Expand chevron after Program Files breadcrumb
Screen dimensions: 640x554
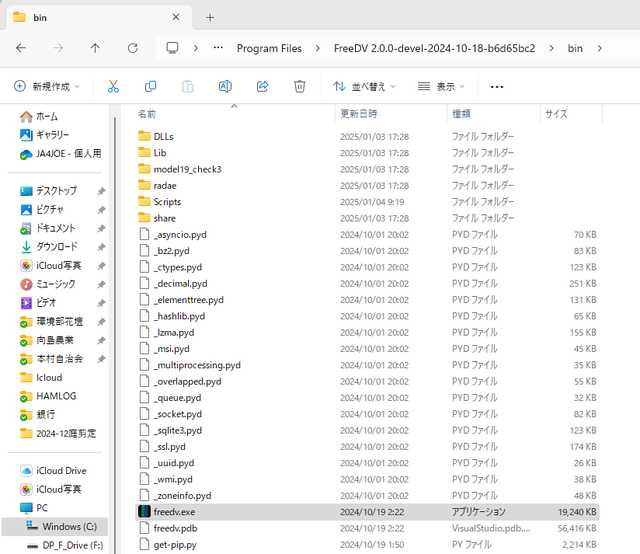point(318,48)
